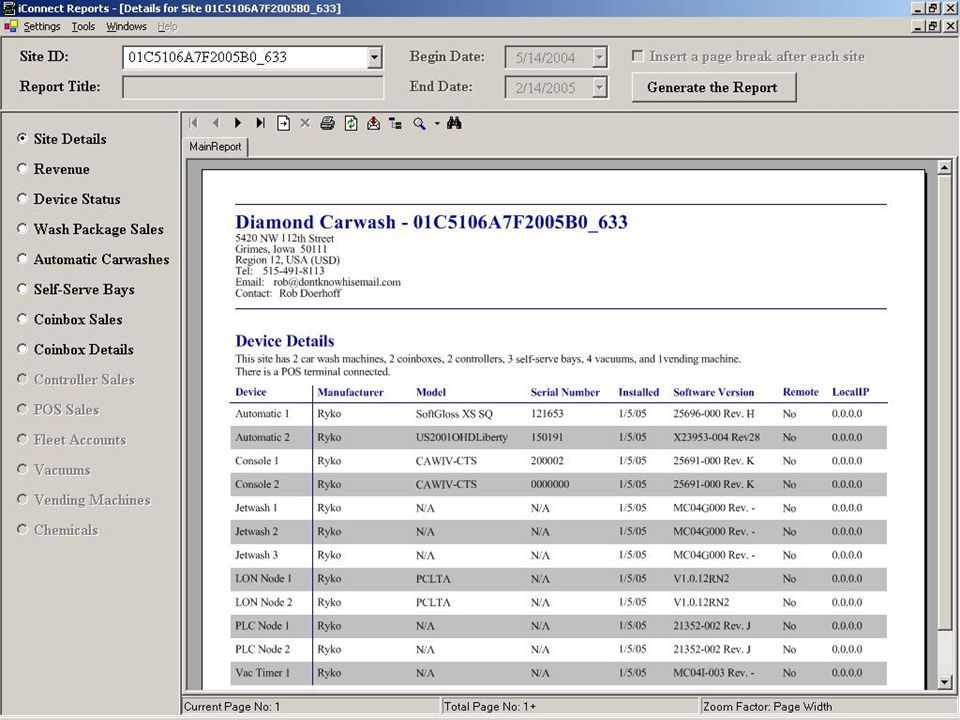Toggle the group tree icon

[x=396, y=123]
